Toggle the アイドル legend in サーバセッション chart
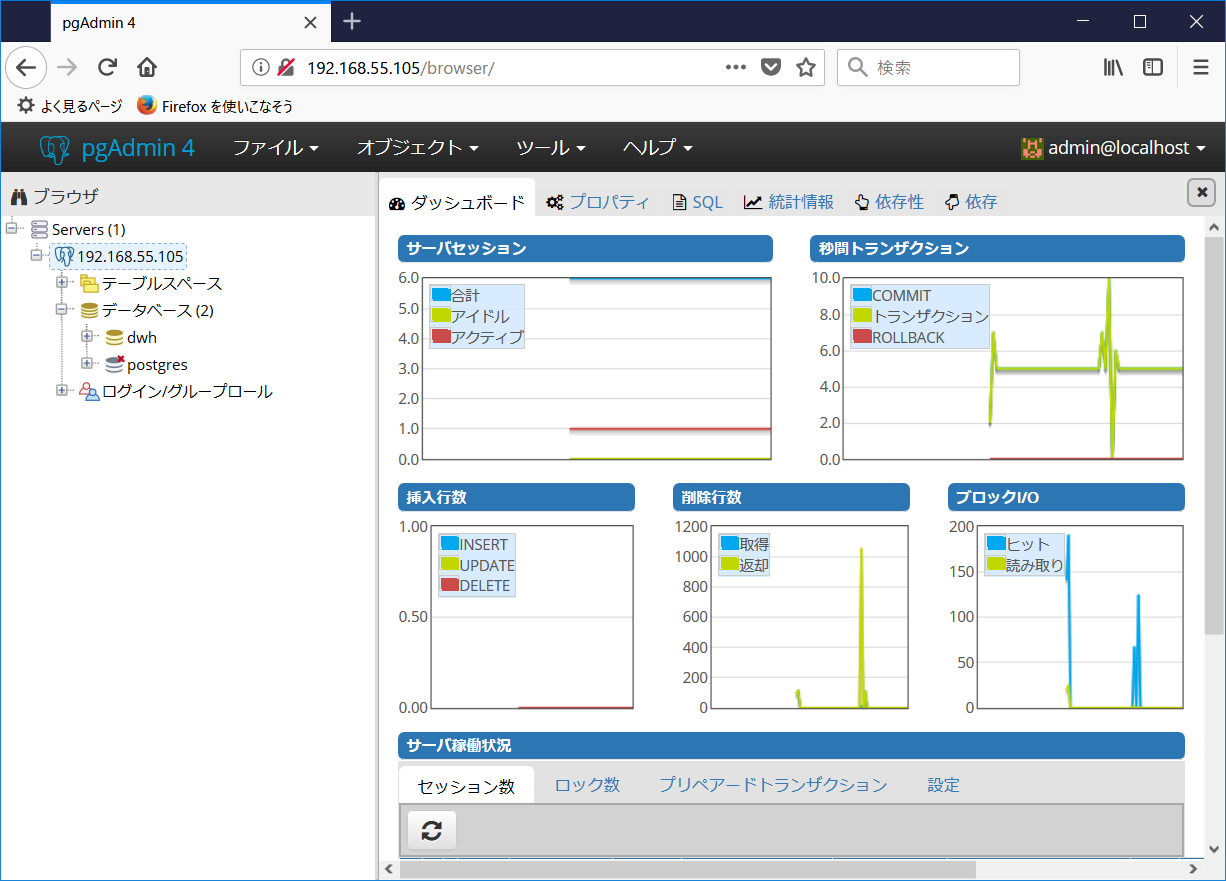 point(472,316)
